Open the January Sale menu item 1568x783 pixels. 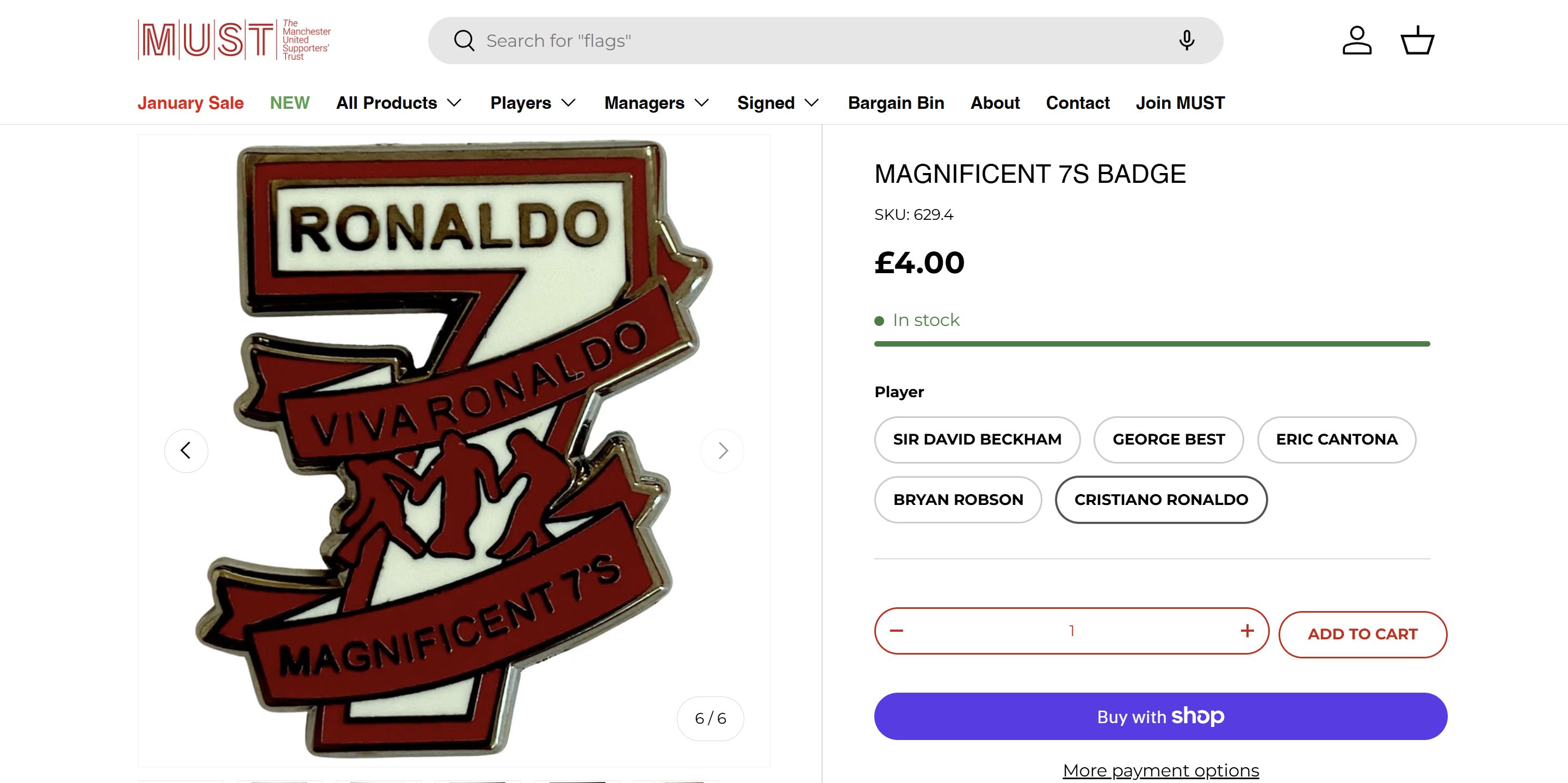pos(190,103)
